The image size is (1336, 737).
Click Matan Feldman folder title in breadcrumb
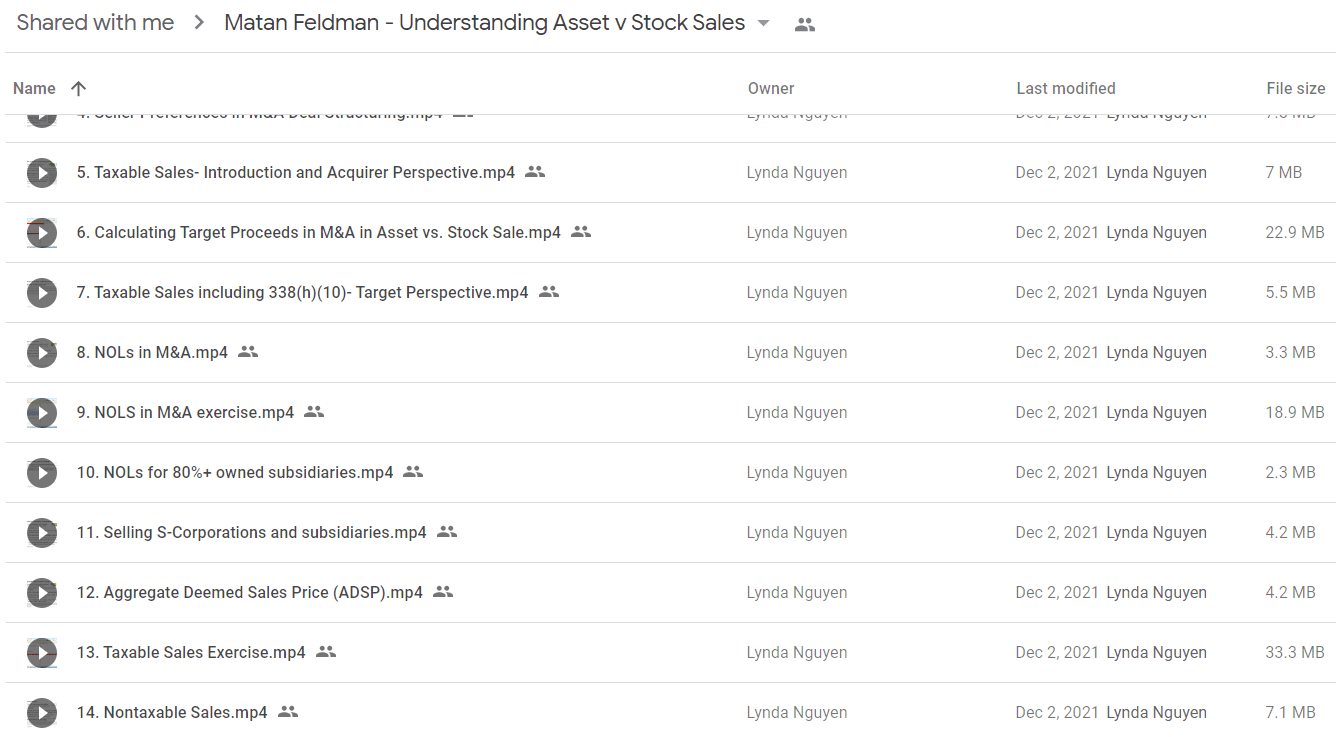(x=485, y=23)
